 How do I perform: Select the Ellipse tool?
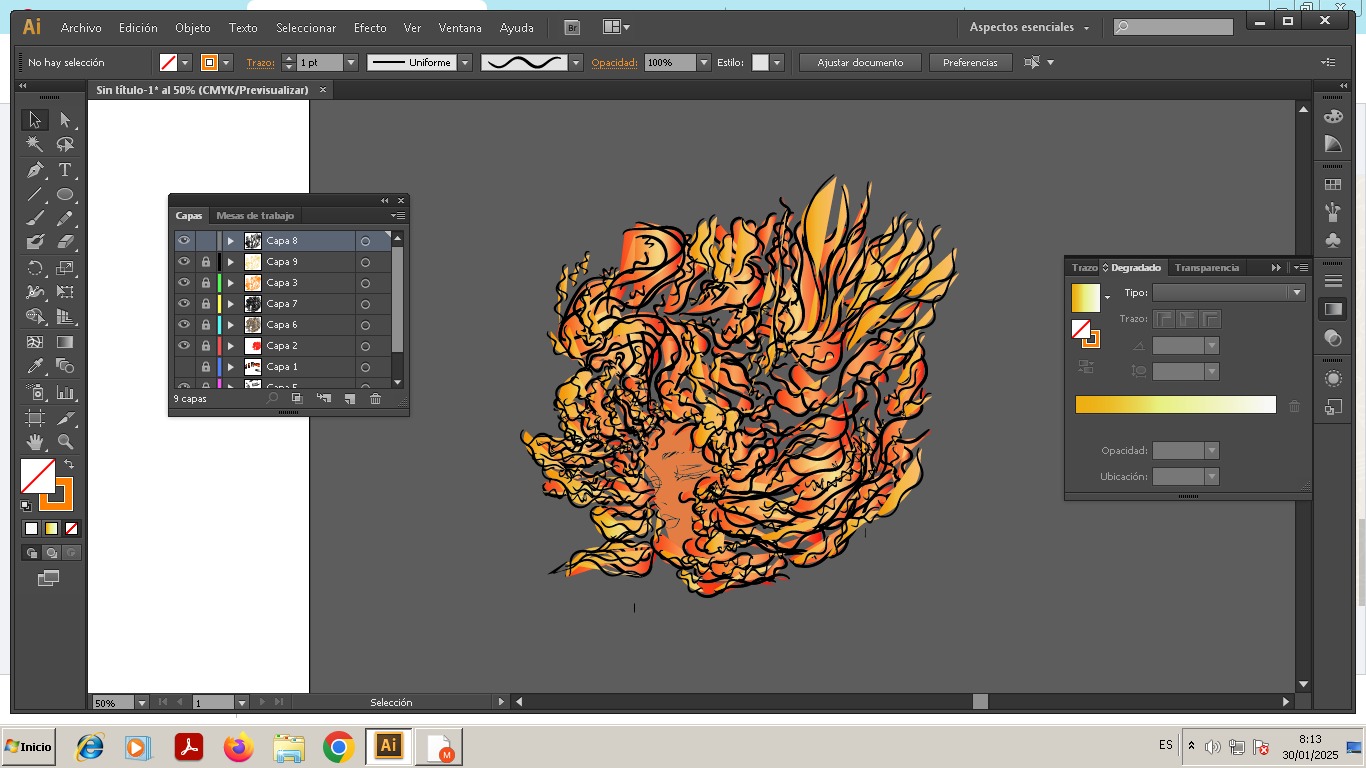65,195
